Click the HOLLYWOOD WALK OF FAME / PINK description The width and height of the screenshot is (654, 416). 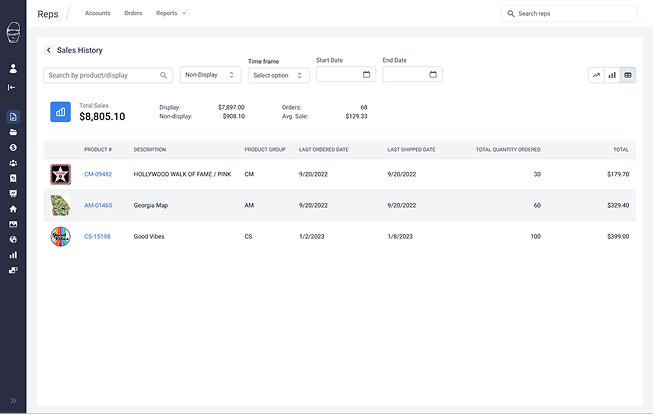click(182, 174)
